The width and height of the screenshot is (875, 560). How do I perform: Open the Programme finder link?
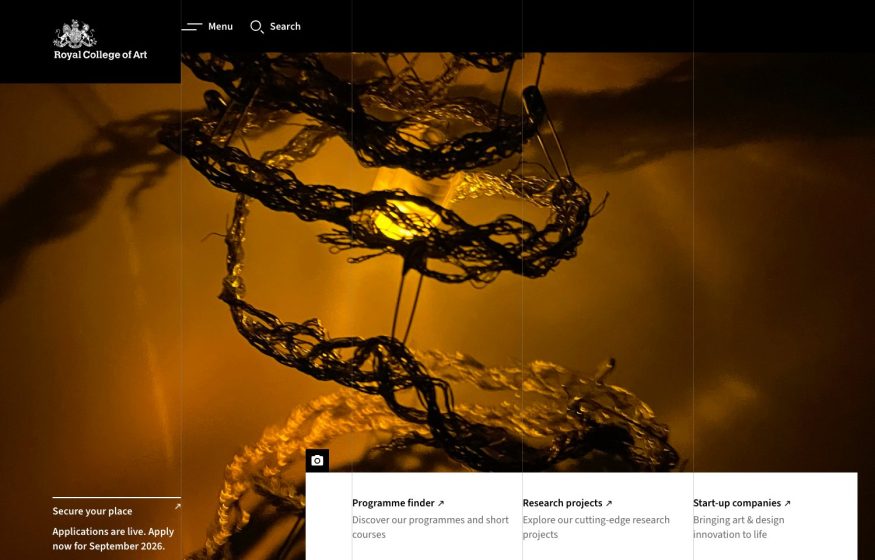point(393,504)
